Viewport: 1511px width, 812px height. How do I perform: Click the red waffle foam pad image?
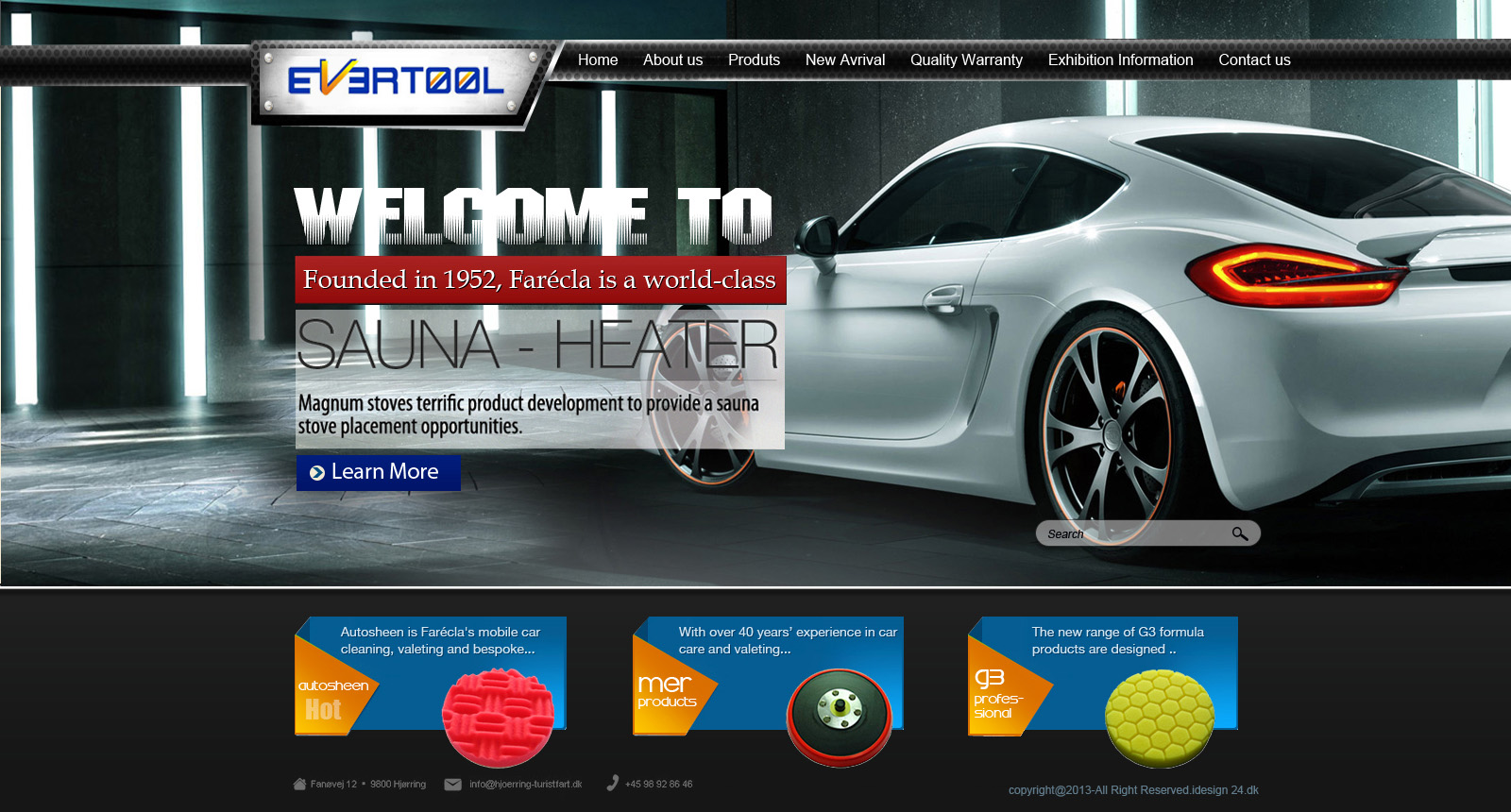coord(499,717)
